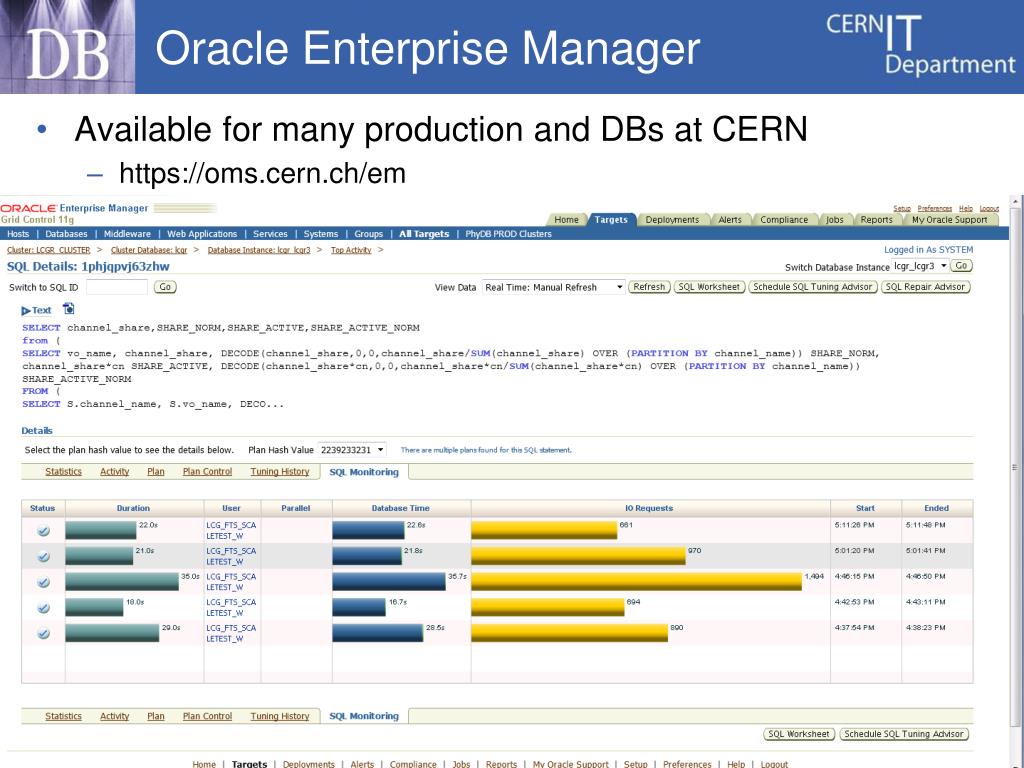Expand the Text disclosure triangle

pos(25,311)
